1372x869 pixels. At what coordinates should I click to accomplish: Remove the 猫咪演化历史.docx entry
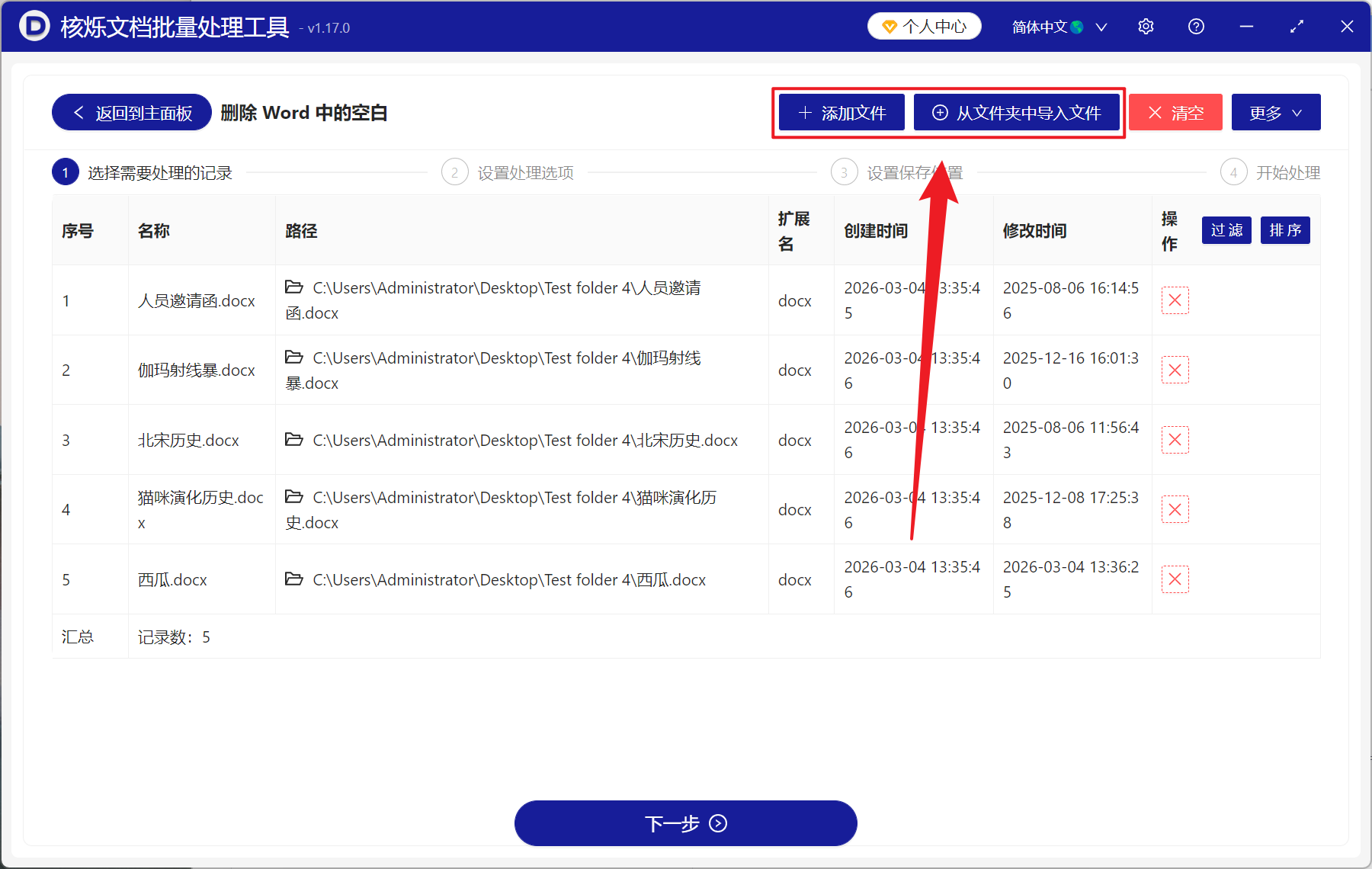pyautogui.click(x=1175, y=509)
